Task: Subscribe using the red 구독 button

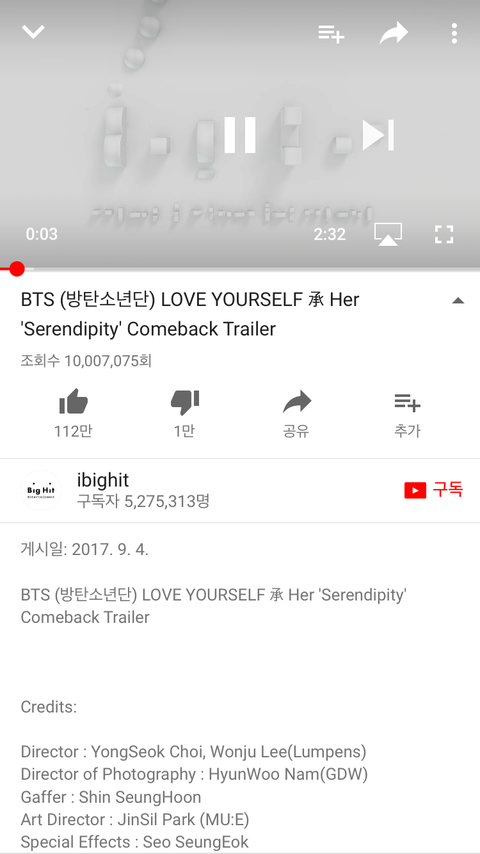Action: [x=434, y=490]
